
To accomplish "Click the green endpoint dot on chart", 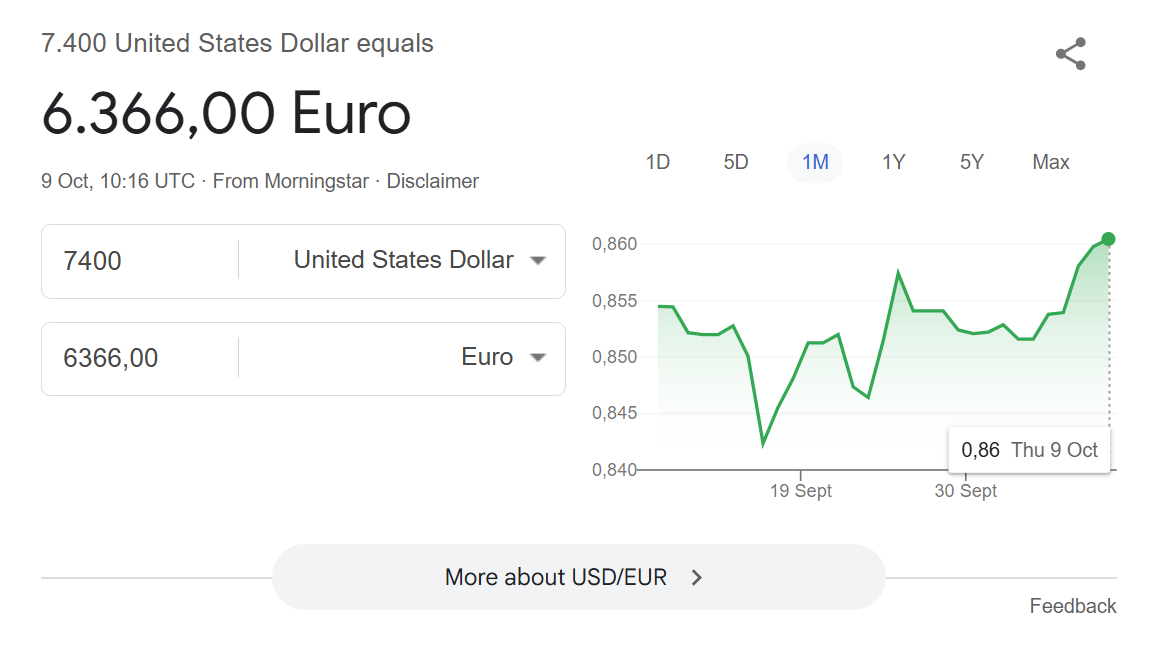I will [1108, 239].
